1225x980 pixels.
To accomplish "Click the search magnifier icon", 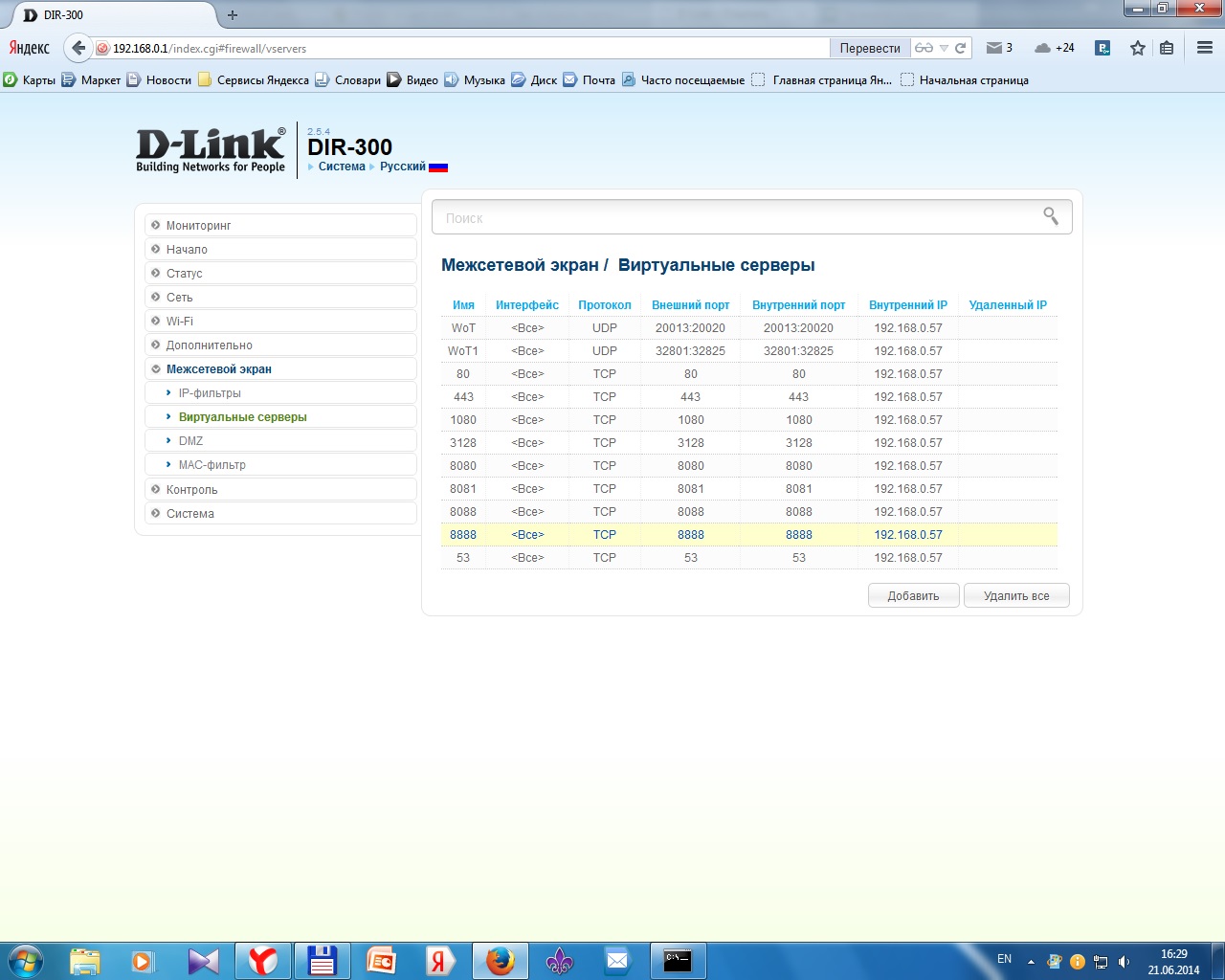I will (x=1050, y=217).
